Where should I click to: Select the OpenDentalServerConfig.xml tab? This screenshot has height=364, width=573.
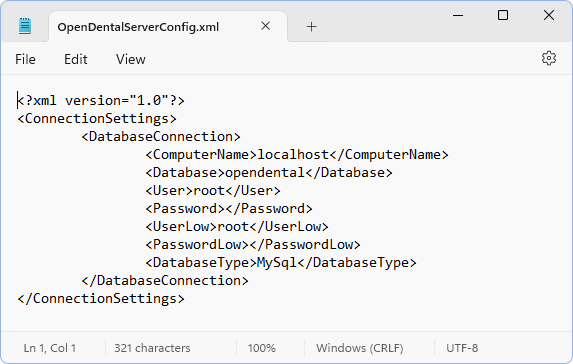click(138, 27)
